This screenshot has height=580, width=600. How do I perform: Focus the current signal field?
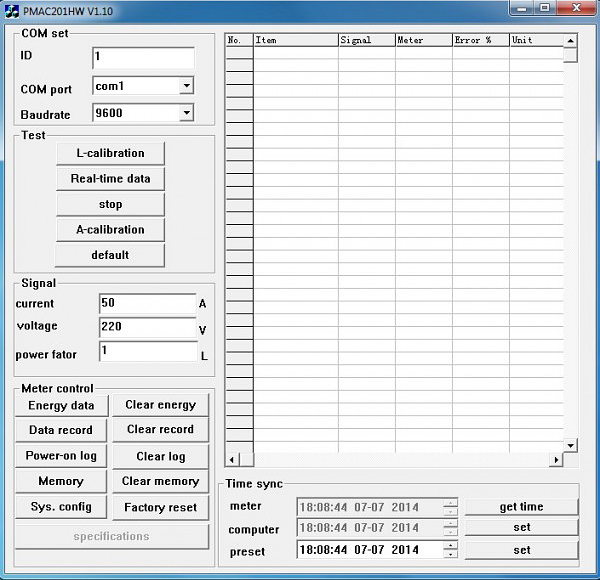148,303
